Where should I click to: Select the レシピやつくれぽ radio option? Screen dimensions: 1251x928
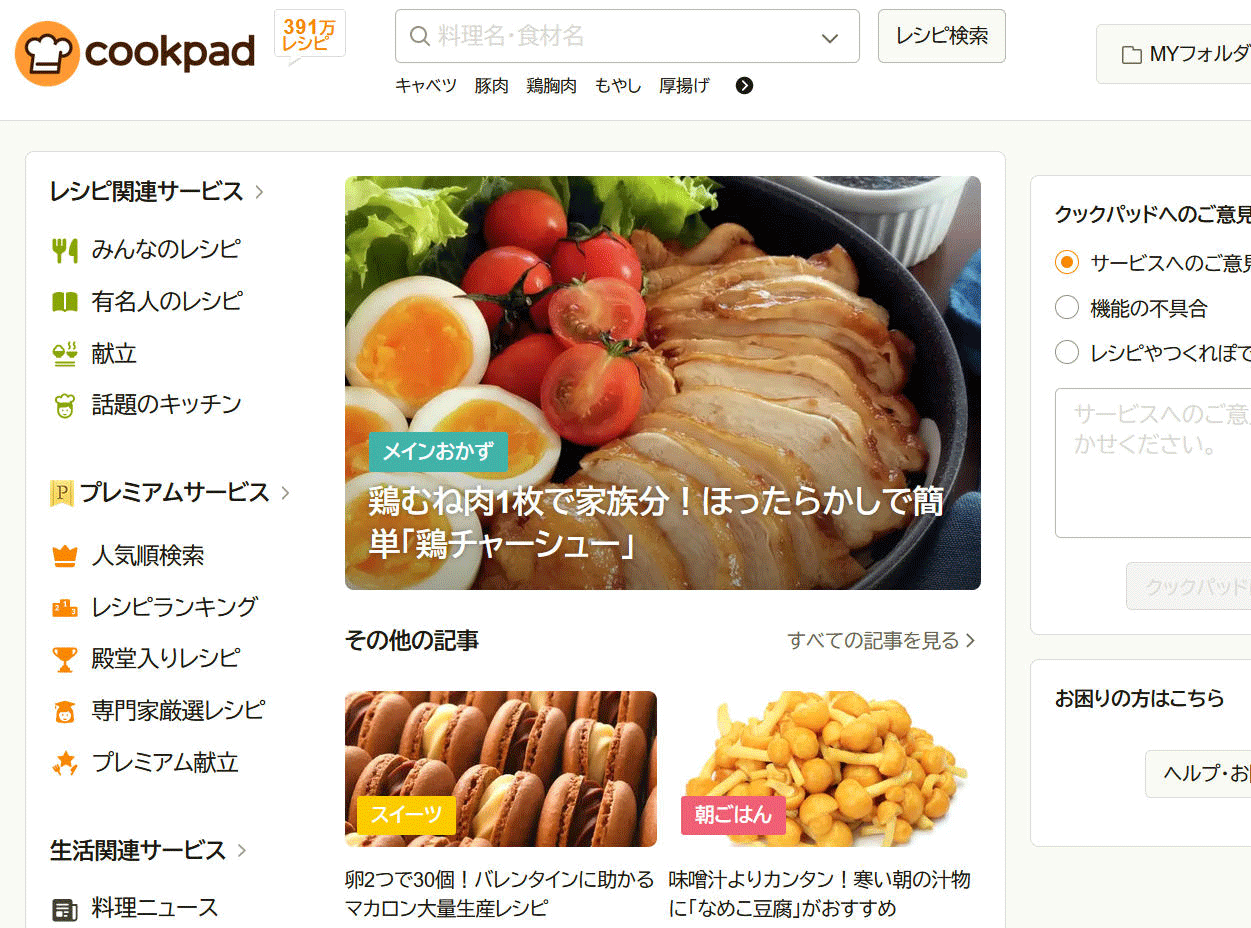point(1067,352)
